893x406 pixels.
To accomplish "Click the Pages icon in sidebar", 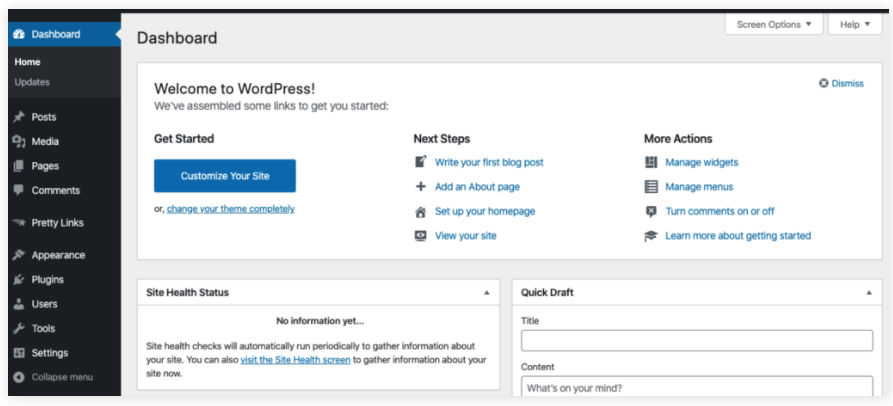I will pos(18,166).
